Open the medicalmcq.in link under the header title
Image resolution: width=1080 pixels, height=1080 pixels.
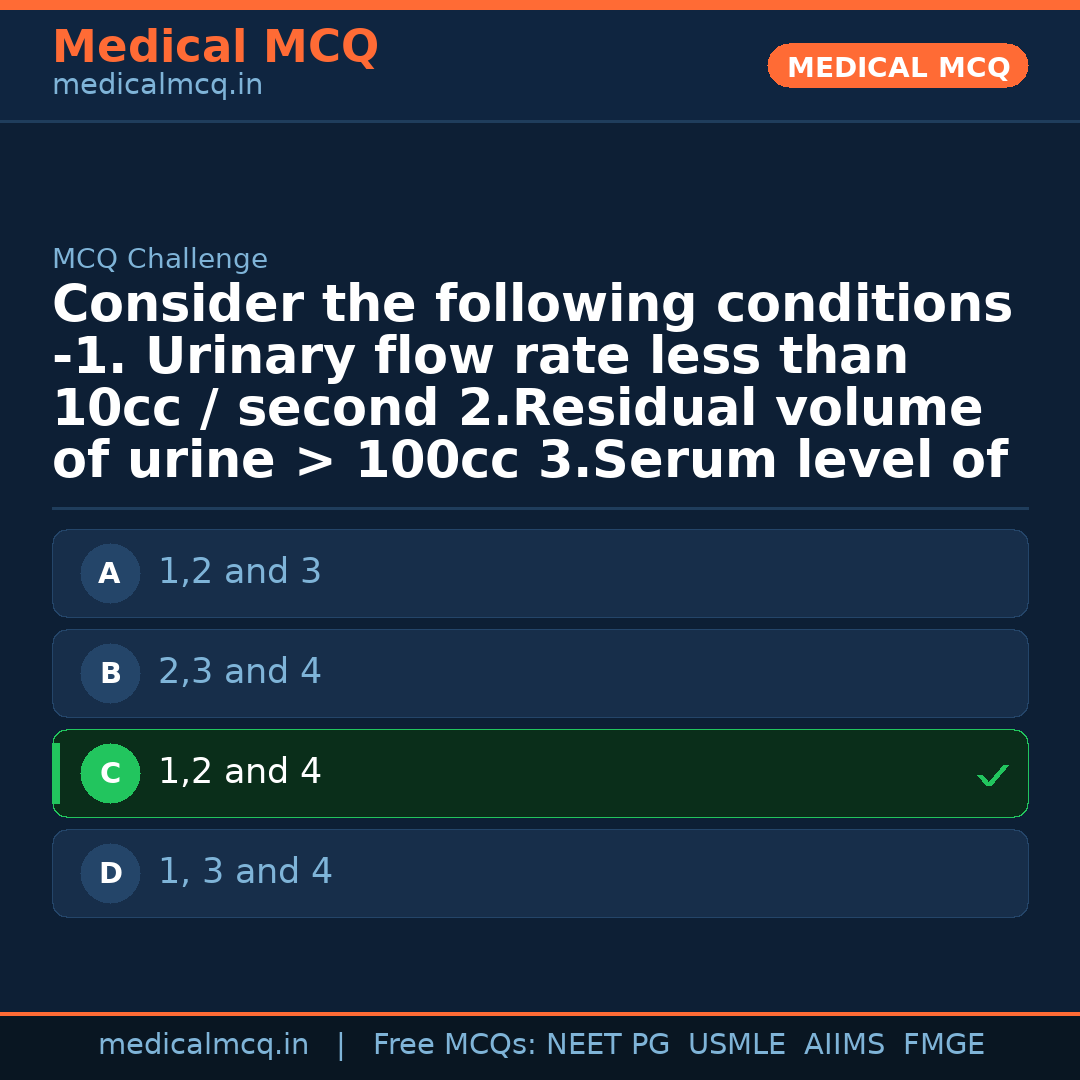(157, 86)
